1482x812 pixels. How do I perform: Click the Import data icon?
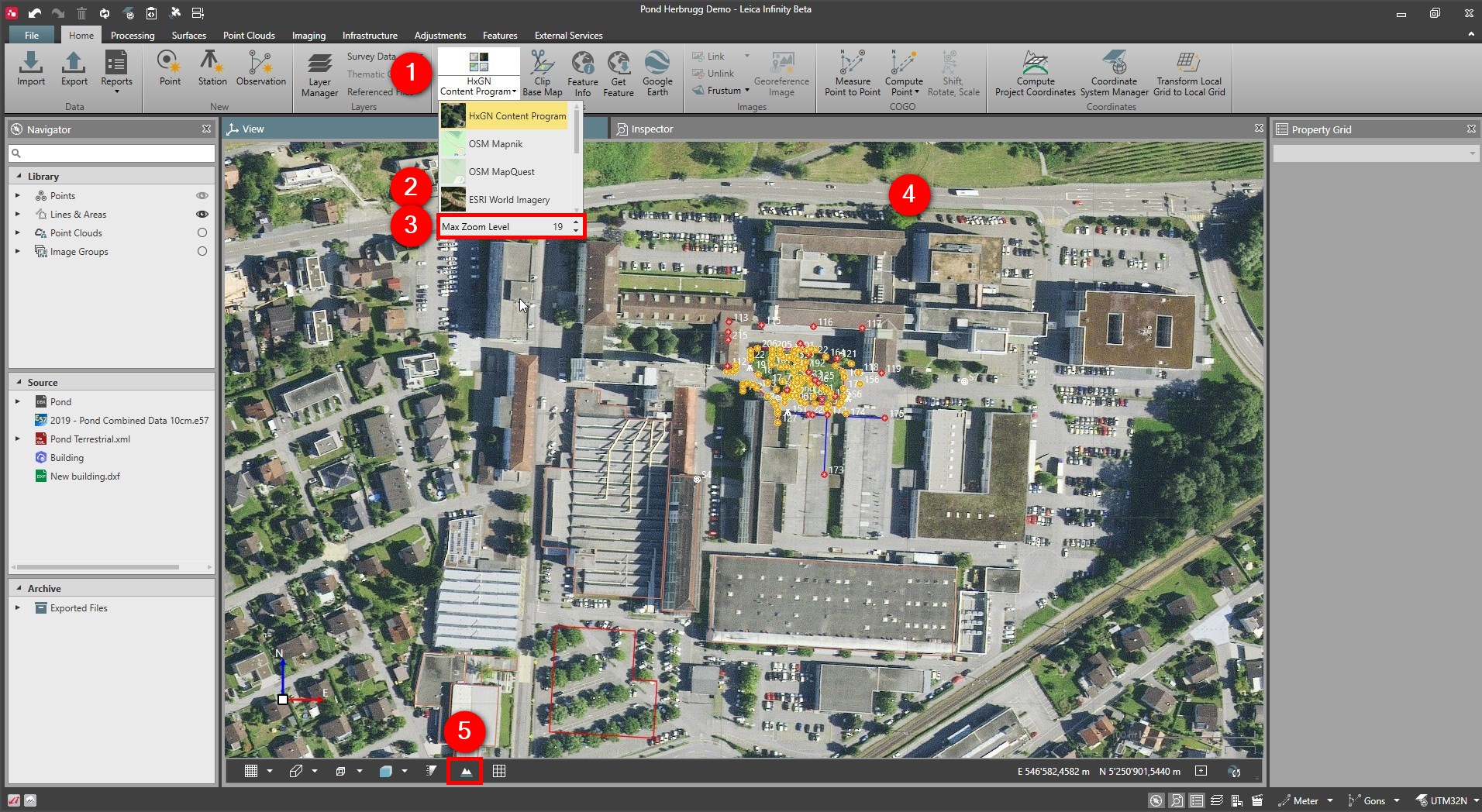[x=31, y=68]
